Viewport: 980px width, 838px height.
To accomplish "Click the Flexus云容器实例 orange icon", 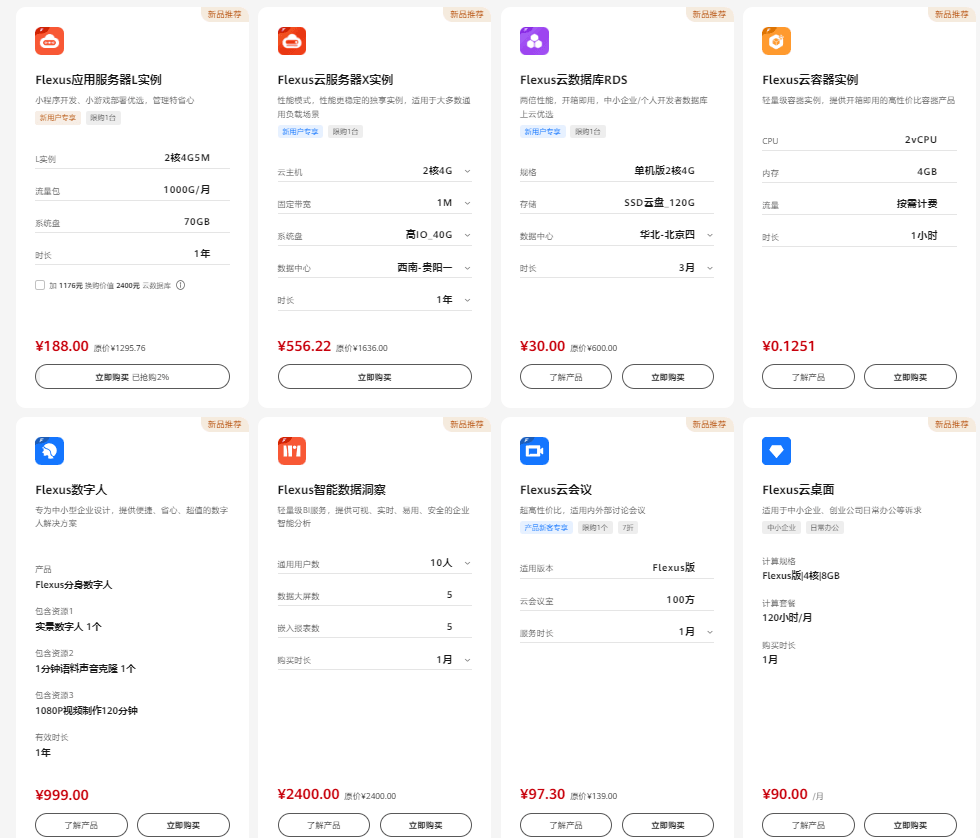I will [x=776, y=41].
